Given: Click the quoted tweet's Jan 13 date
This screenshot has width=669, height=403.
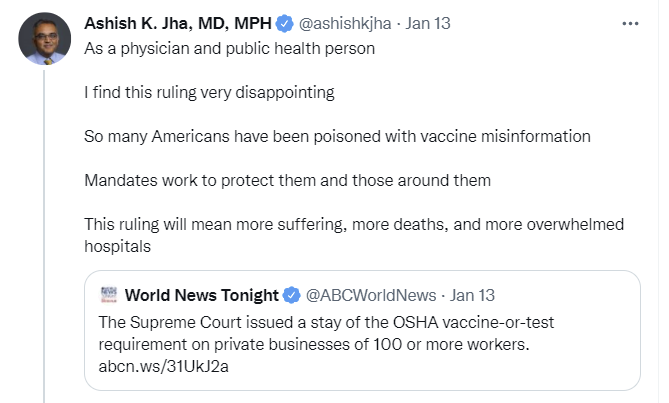Looking at the screenshot, I should click(x=473, y=295).
